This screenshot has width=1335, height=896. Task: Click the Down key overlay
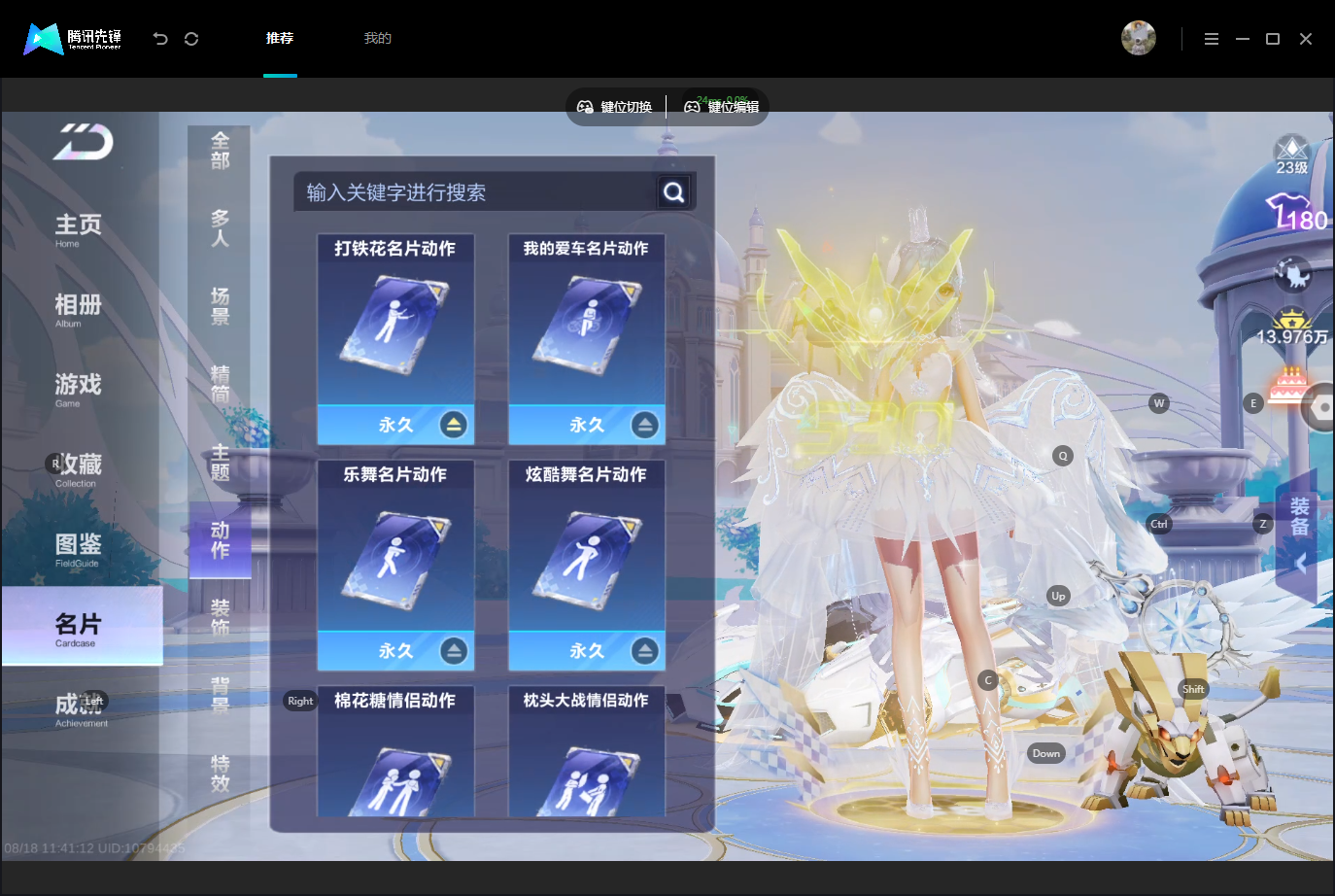click(1046, 753)
